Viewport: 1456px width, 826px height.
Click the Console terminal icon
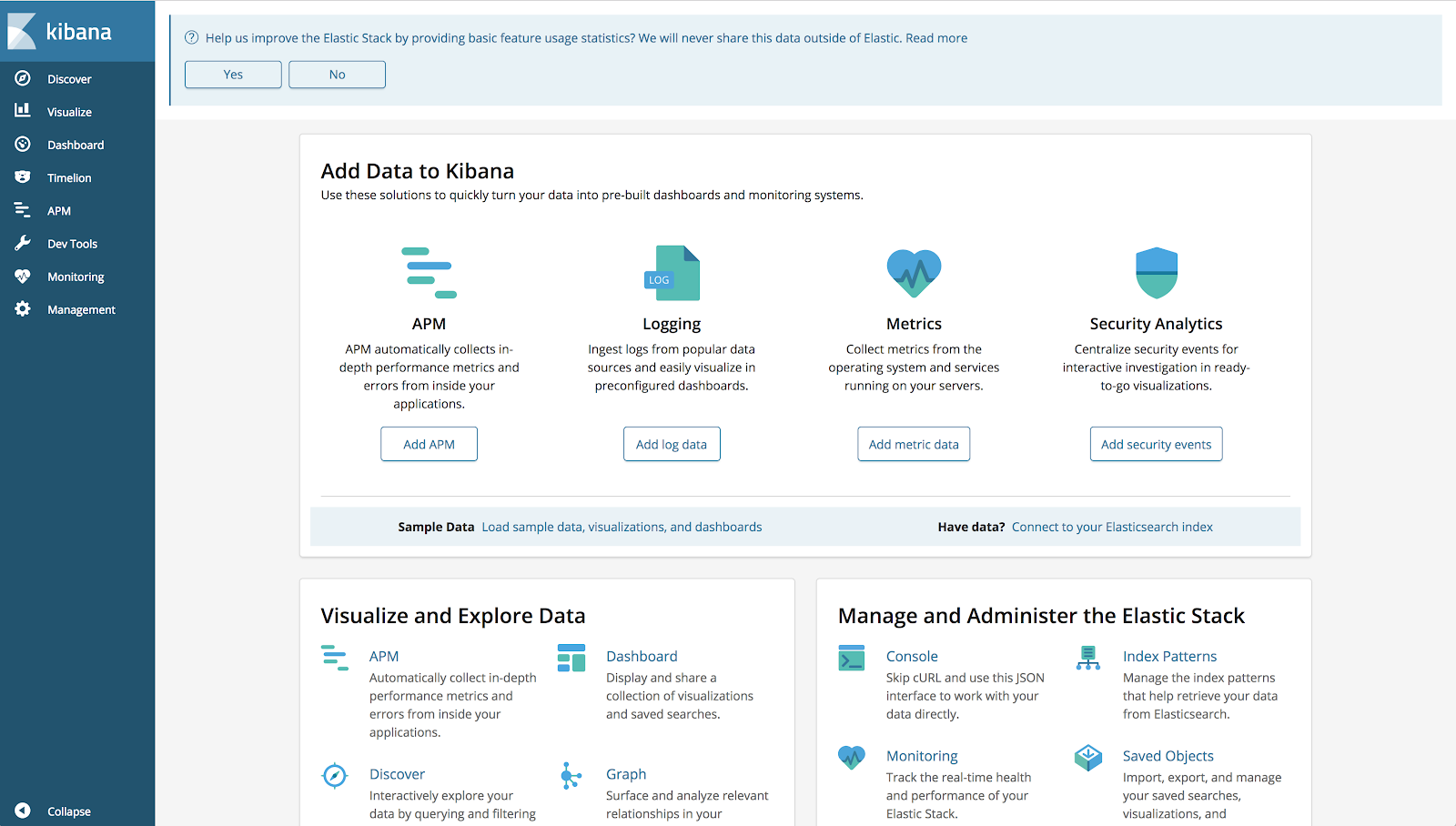click(852, 658)
